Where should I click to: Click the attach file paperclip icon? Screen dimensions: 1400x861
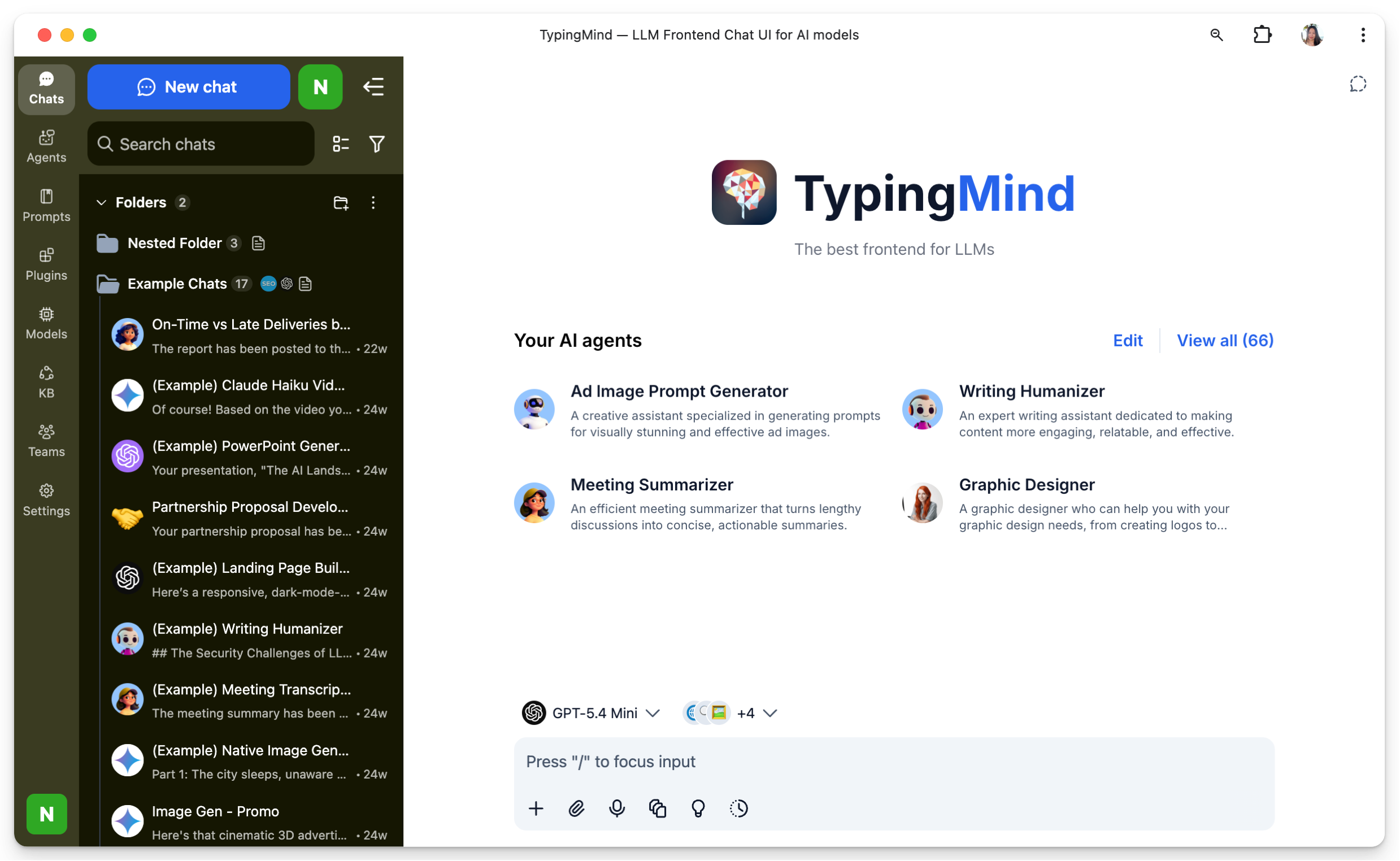[576, 808]
